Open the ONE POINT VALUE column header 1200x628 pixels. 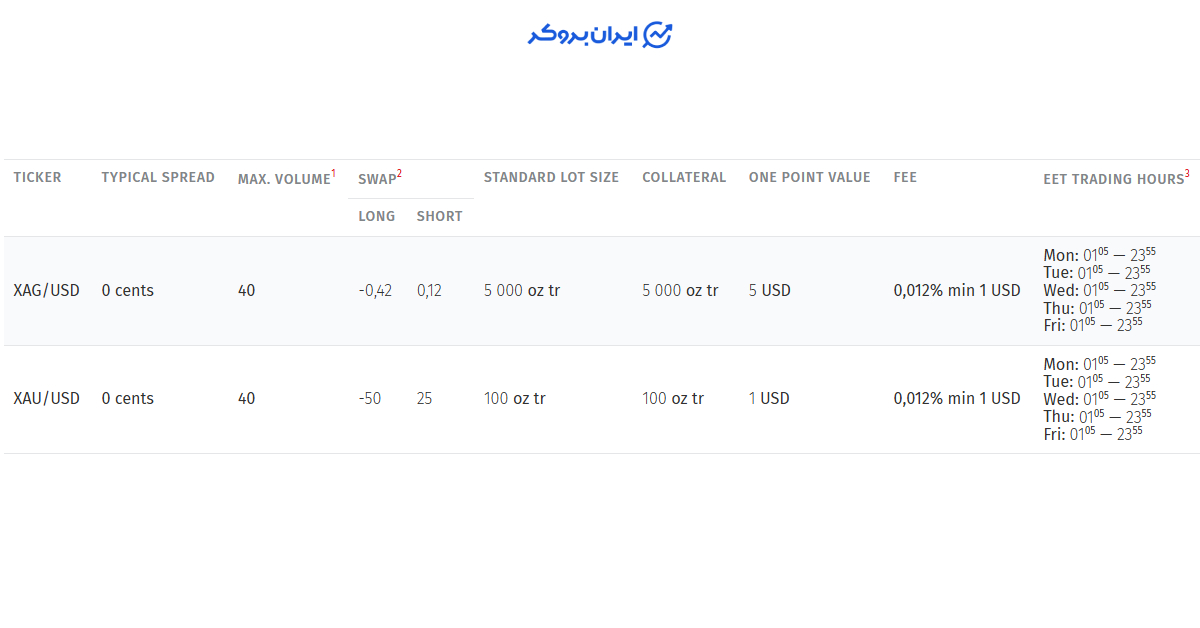tap(810, 177)
